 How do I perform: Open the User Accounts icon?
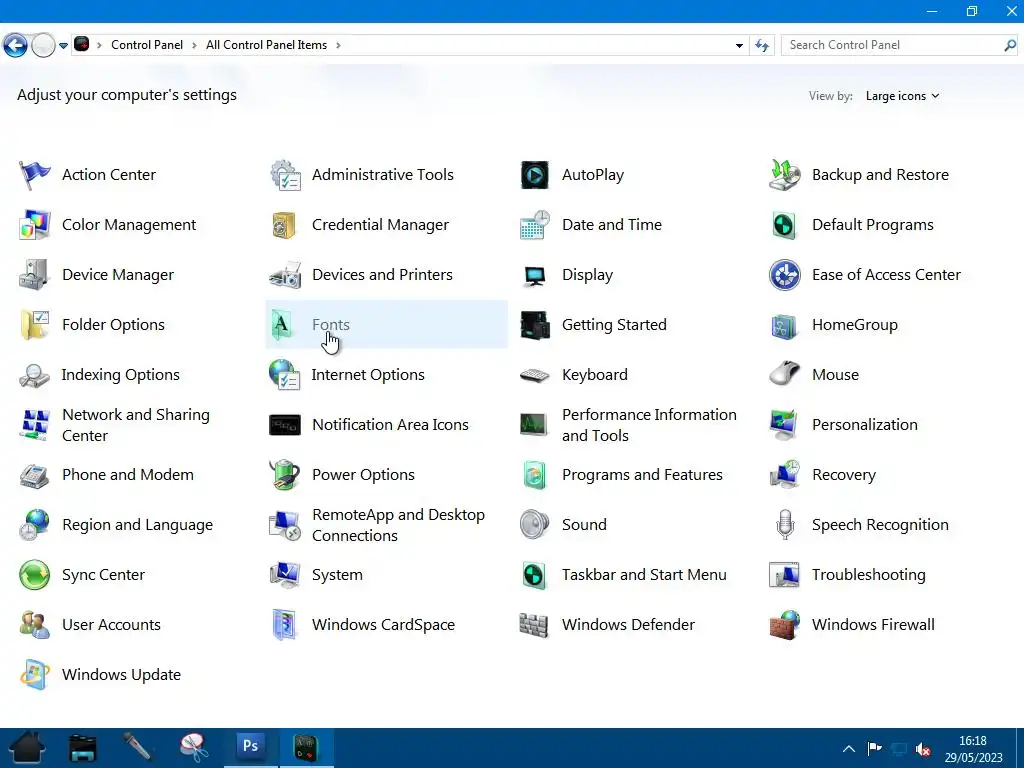[x=34, y=625]
